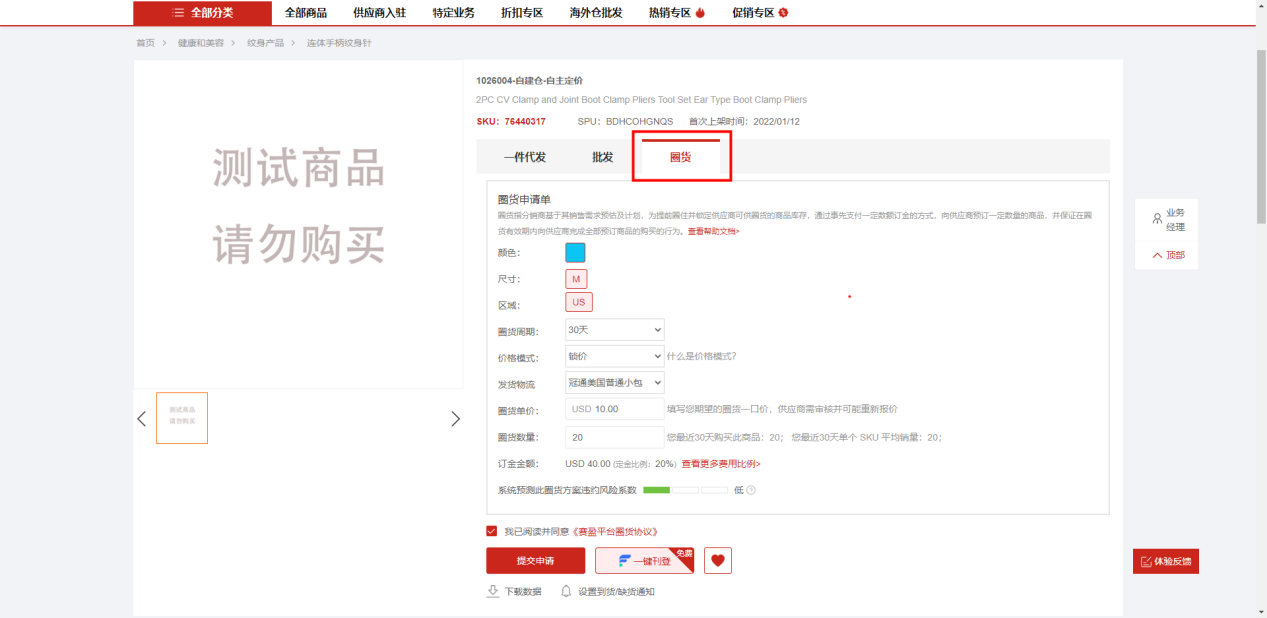Open the 发货物流 shipping dropdown
1267x618 pixels.
click(x=614, y=383)
